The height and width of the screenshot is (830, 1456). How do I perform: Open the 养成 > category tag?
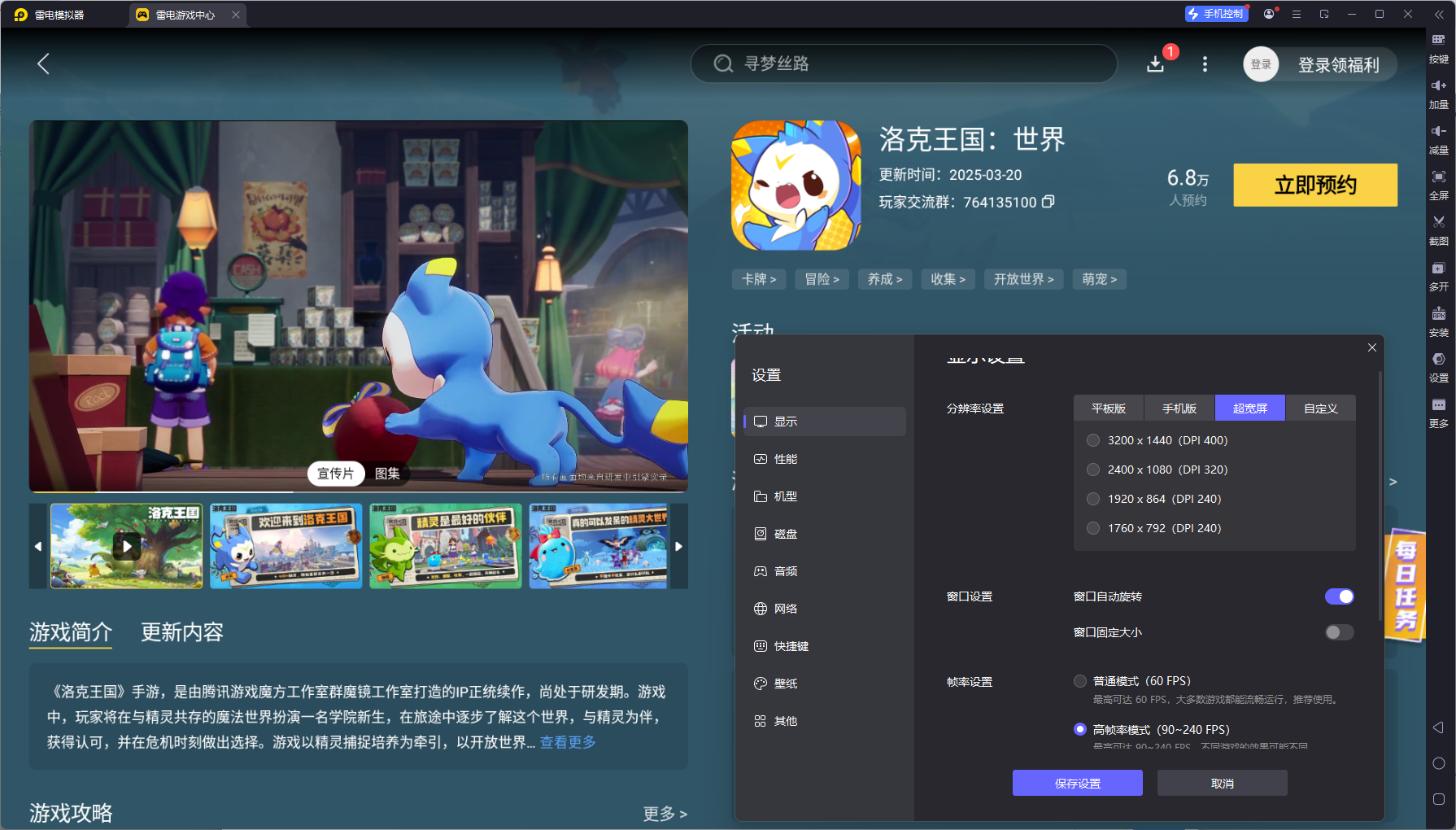coord(885,279)
